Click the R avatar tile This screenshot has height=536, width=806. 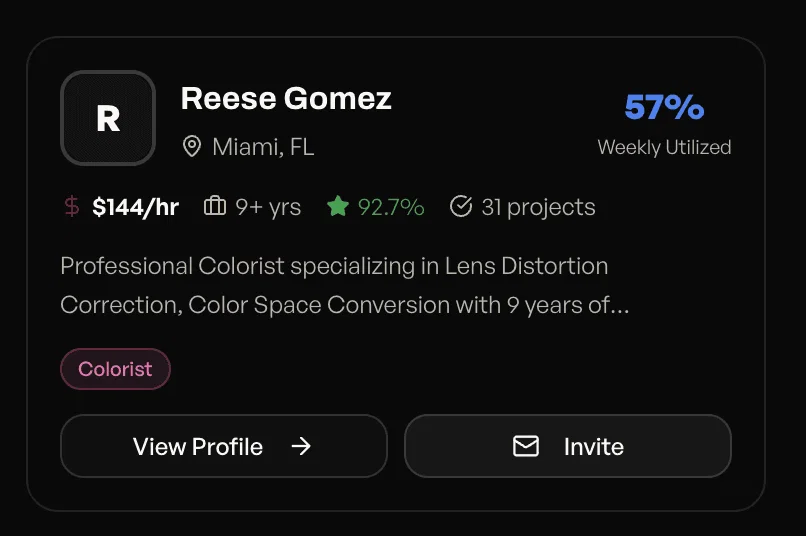click(x=108, y=118)
